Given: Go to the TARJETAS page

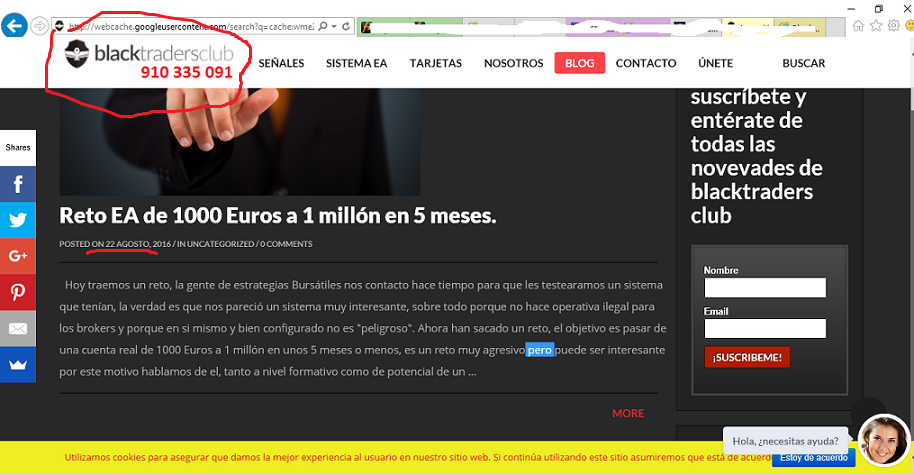Looking at the screenshot, I should (435, 63).
